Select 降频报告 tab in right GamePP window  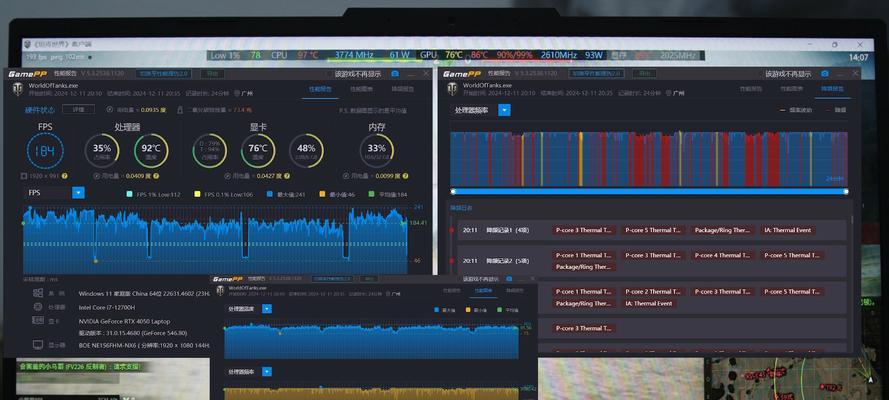[833, 89]
